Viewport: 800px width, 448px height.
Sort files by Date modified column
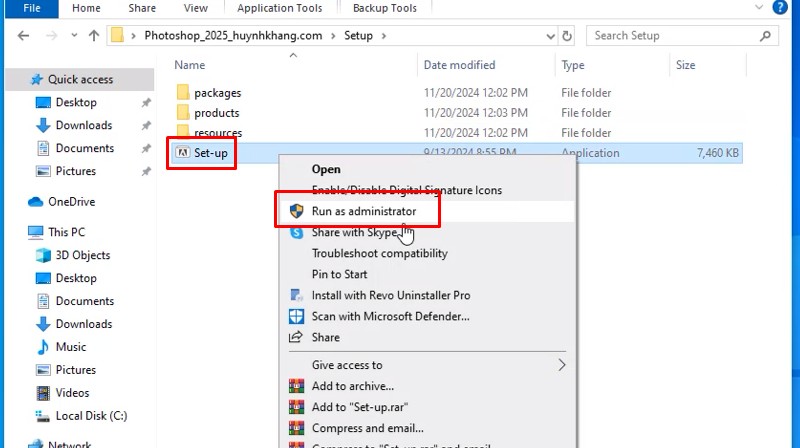457,65
